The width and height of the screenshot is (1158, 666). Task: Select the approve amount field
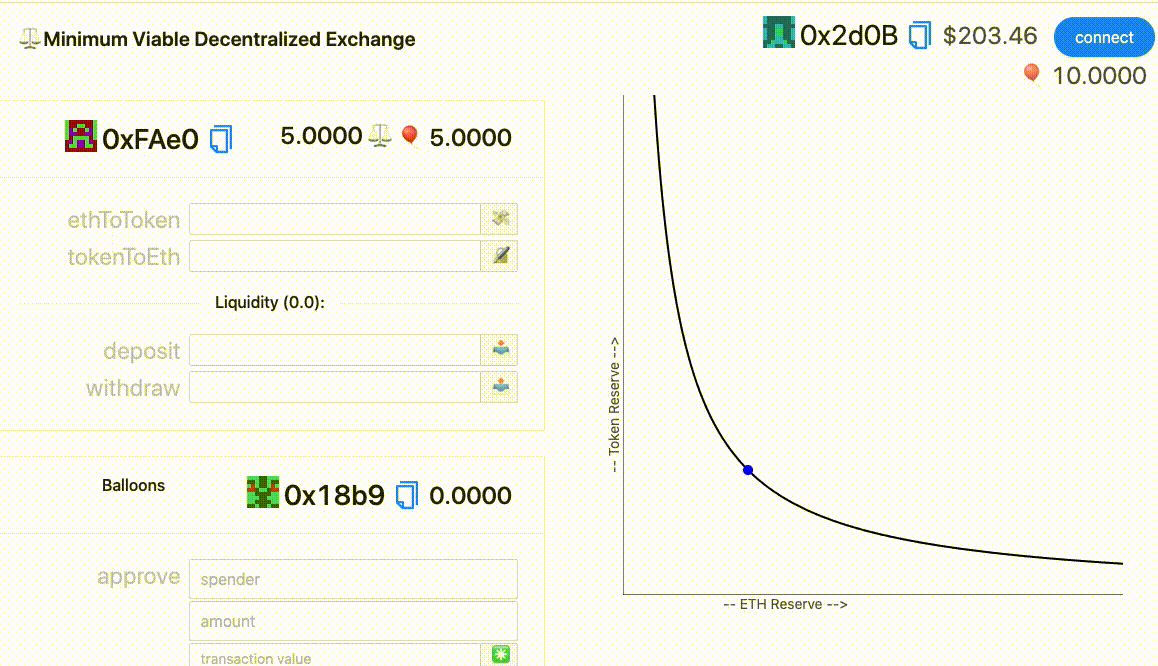coord(353,621)
